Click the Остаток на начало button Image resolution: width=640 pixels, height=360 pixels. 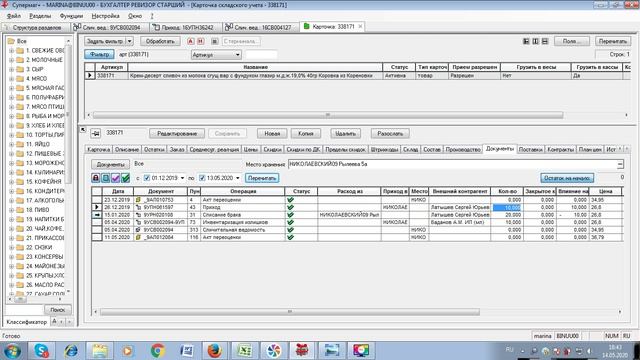[567, 178]
